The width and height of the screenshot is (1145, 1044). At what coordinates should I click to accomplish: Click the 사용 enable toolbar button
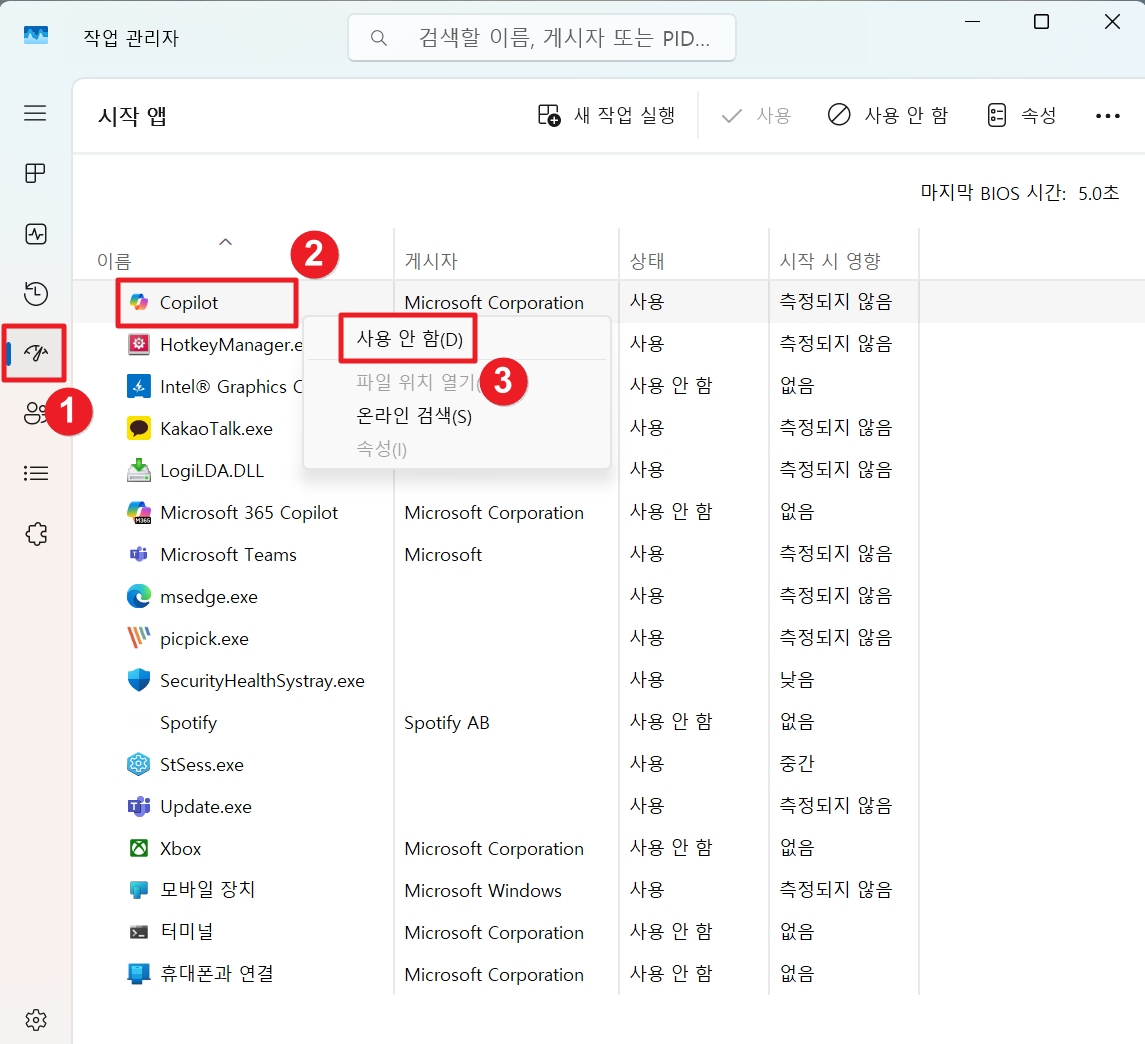click(756, 115)
